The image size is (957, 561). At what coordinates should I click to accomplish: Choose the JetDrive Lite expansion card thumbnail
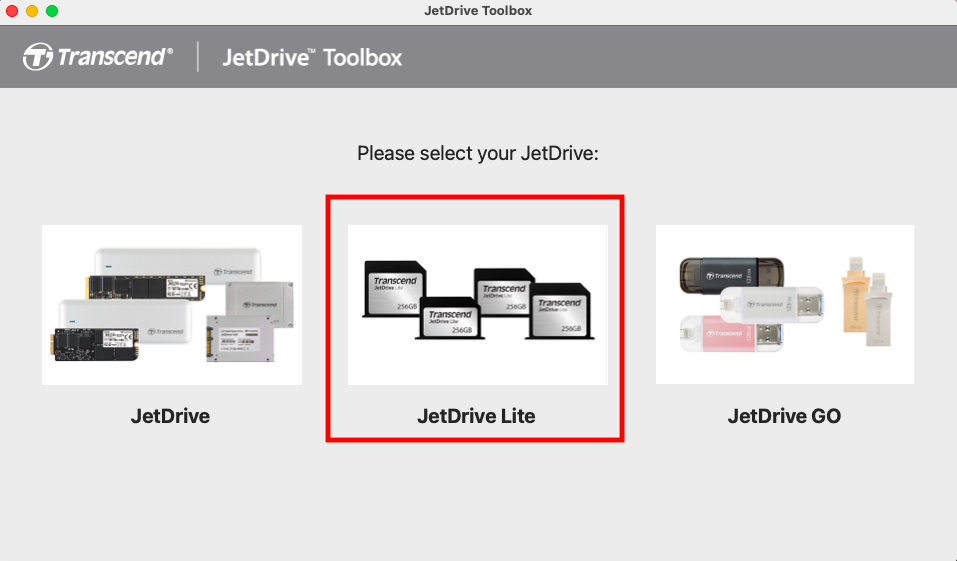click(x=477, y=305)
